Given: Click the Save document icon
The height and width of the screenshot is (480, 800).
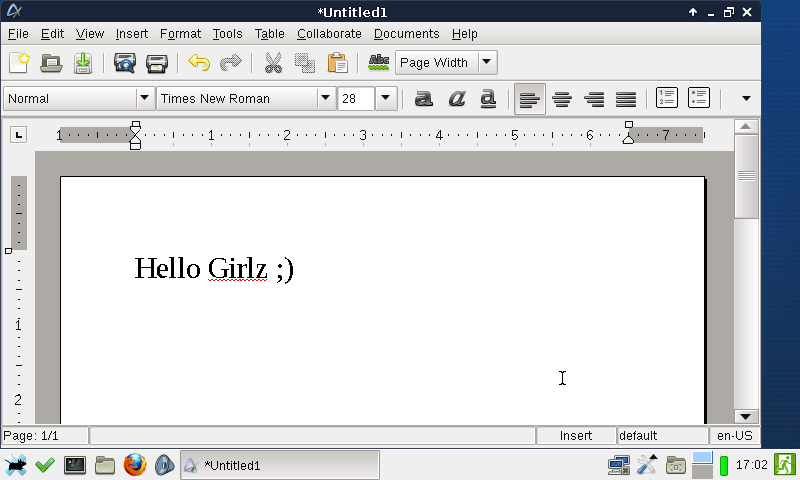Looking at the screenshot, I should point(83,63).
